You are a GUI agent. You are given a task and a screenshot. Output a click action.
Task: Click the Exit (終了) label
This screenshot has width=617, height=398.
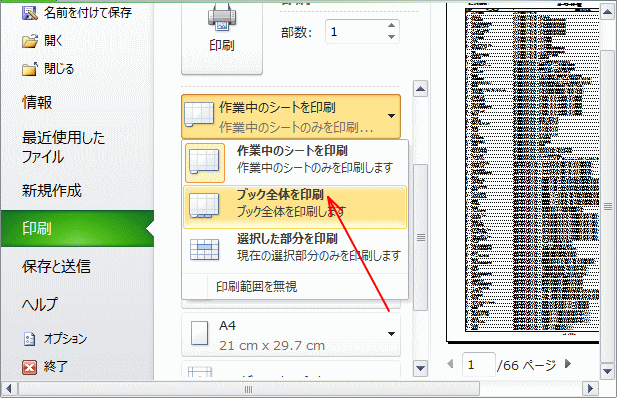56,367
